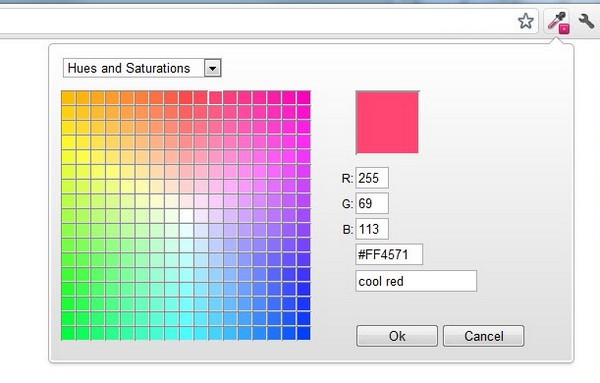Image resolution: width=600 pixels, height=383 pixels.
Task: Pick the blue swatch in bottom-right corner
Action: (304, 333)
